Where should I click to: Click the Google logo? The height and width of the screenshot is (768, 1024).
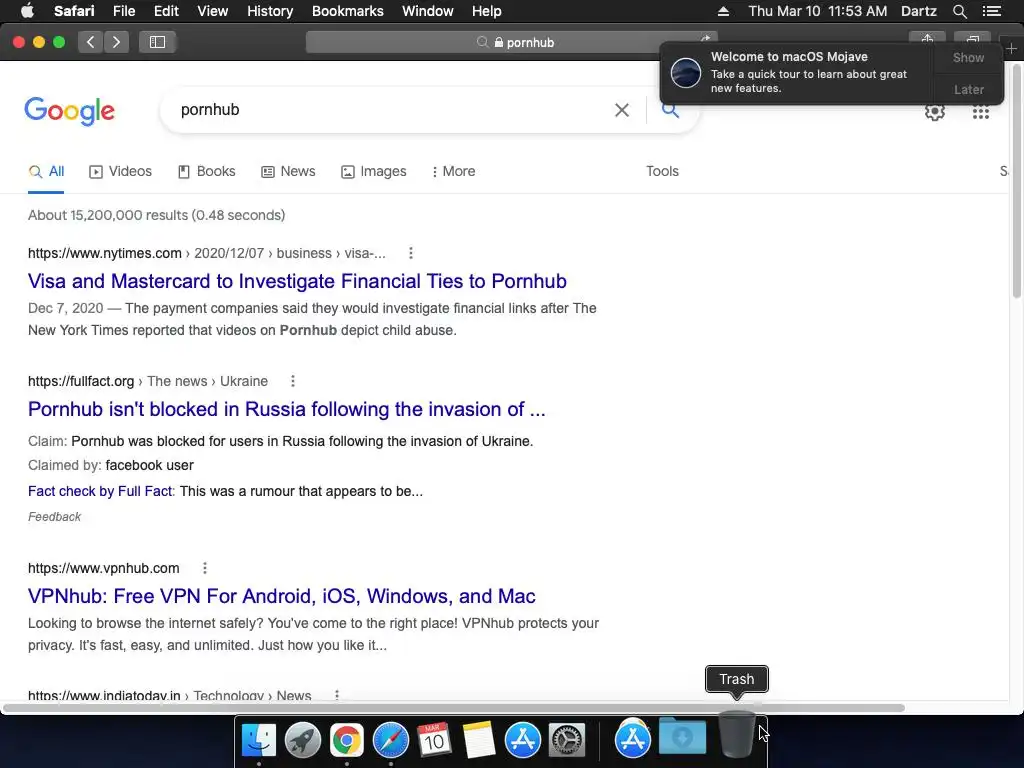point(69,111)
